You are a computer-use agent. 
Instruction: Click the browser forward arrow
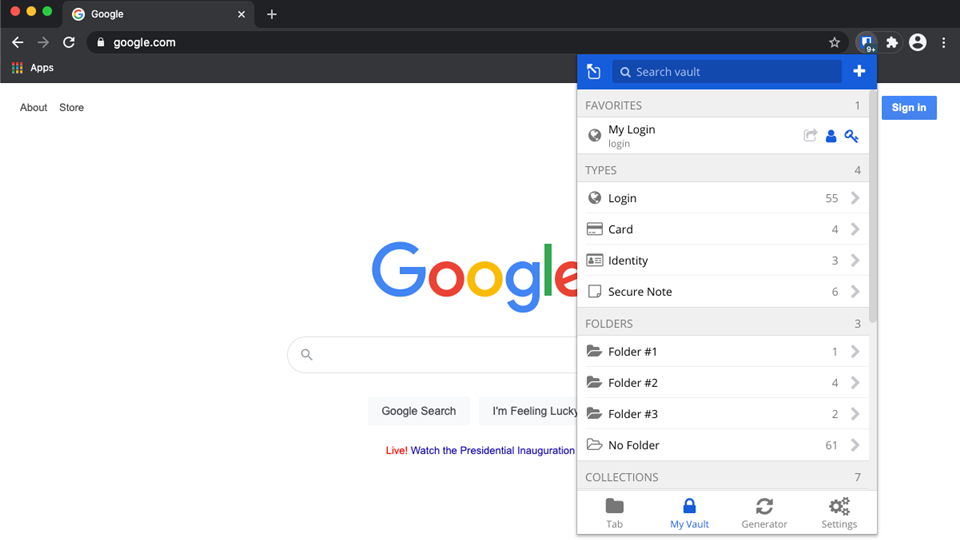point(43,42)
